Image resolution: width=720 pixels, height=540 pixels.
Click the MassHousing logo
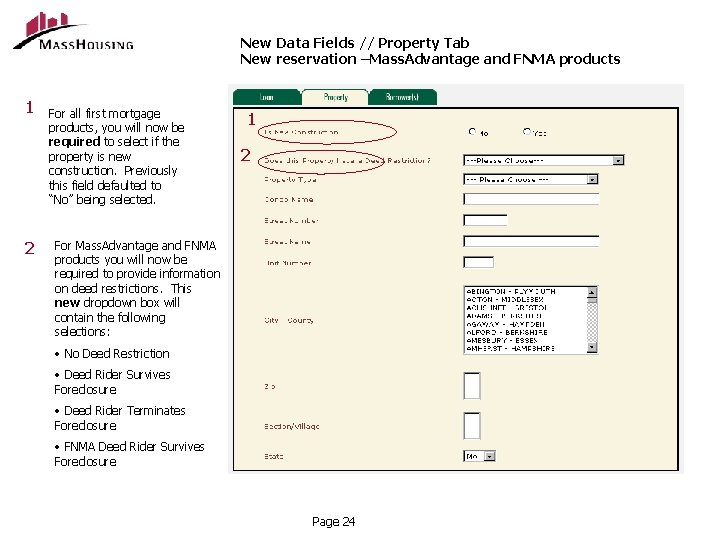pyautogui.click(x=73, y=31)
